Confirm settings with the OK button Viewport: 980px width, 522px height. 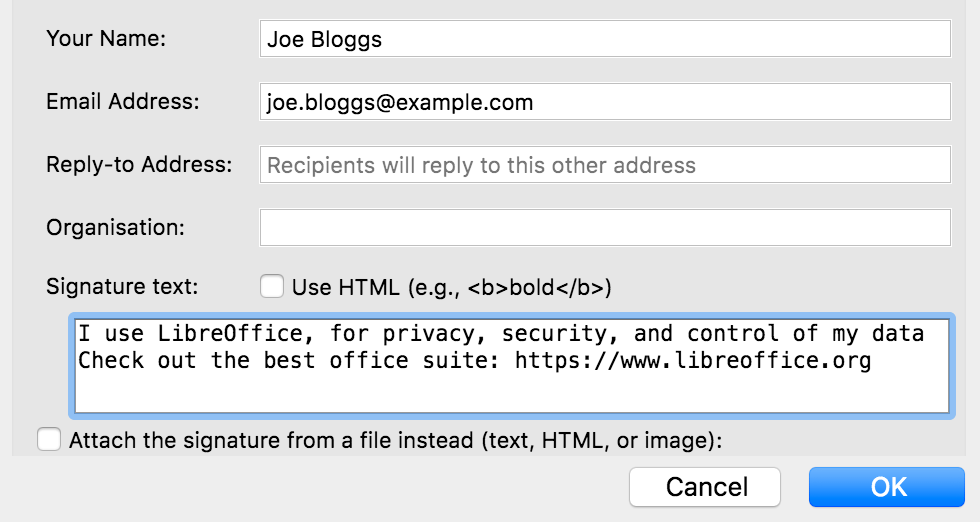[888, 487]
